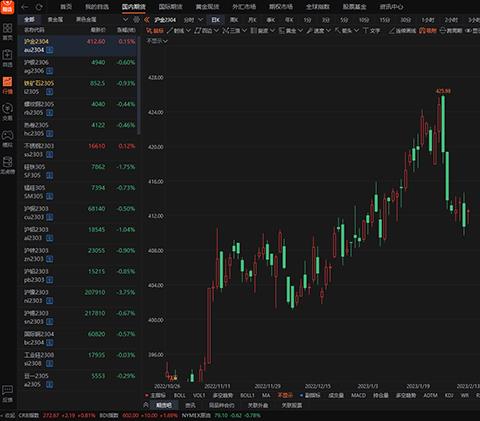Viewport: 480px width, 421px height.
Task: Click the 成交量 indicator label
Action: click(336, 395)
